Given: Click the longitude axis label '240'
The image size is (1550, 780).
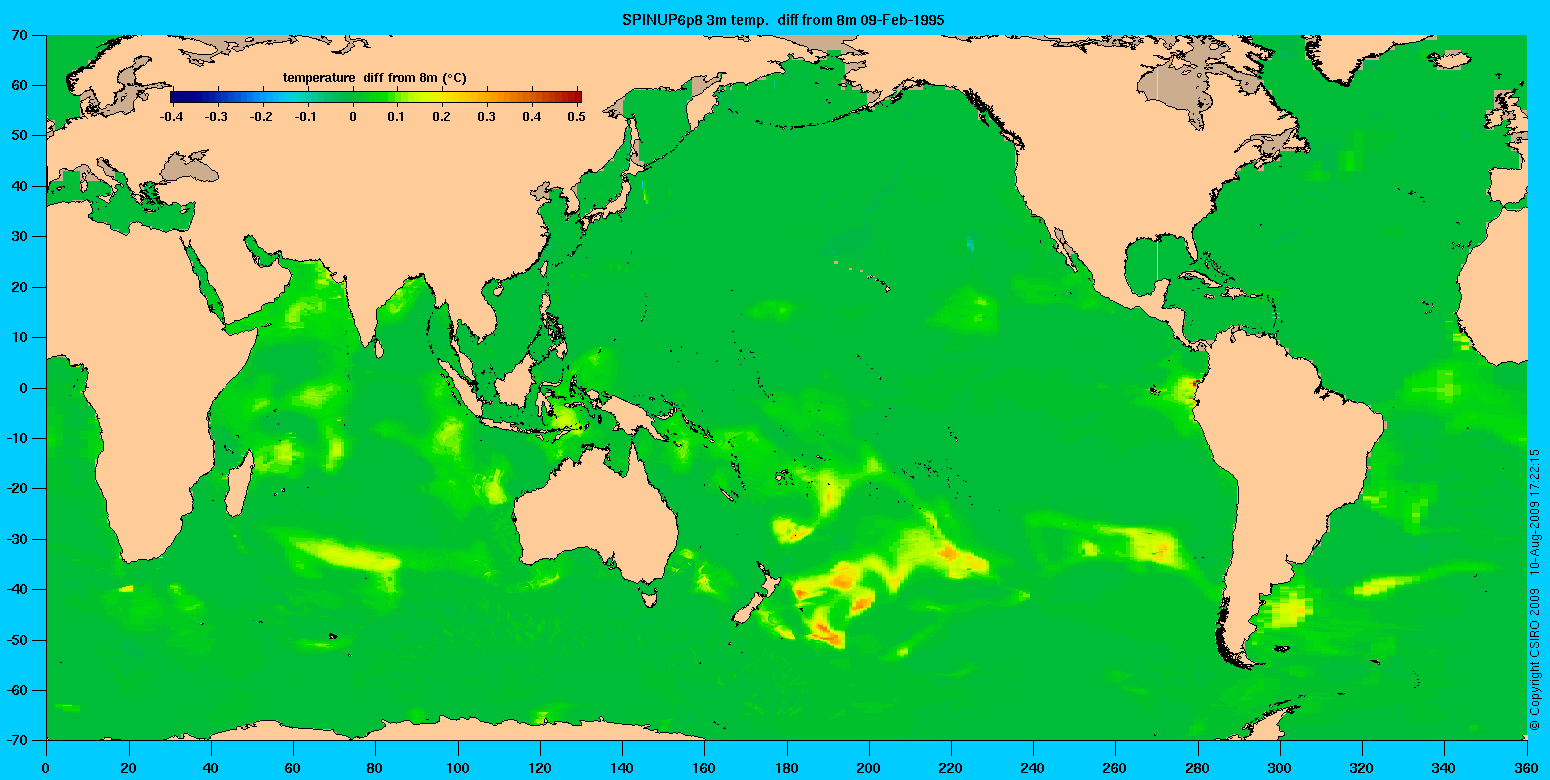Looking at the screenshot, I should point(1033,771).
